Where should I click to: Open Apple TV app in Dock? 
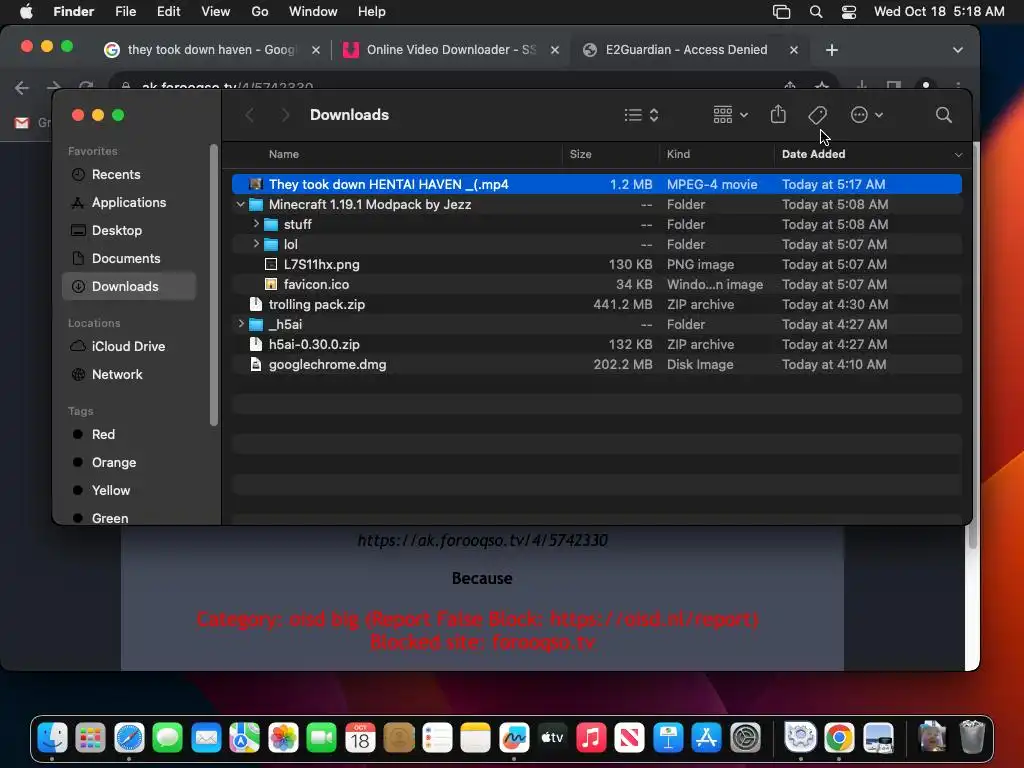coord(552,738)
